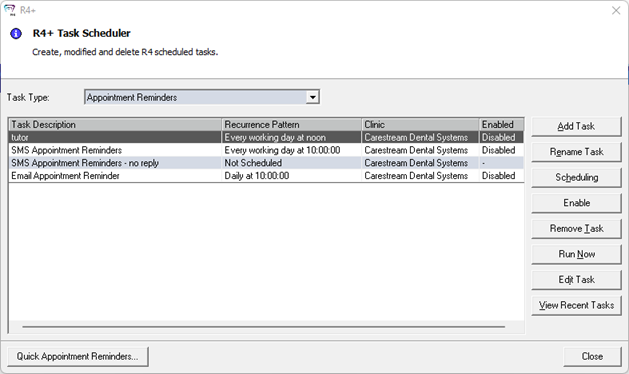The height and width of the screenshot is (374, 629).
Task: Click the Appointment Reminders combo box field
Action: [x=202, y=97]
